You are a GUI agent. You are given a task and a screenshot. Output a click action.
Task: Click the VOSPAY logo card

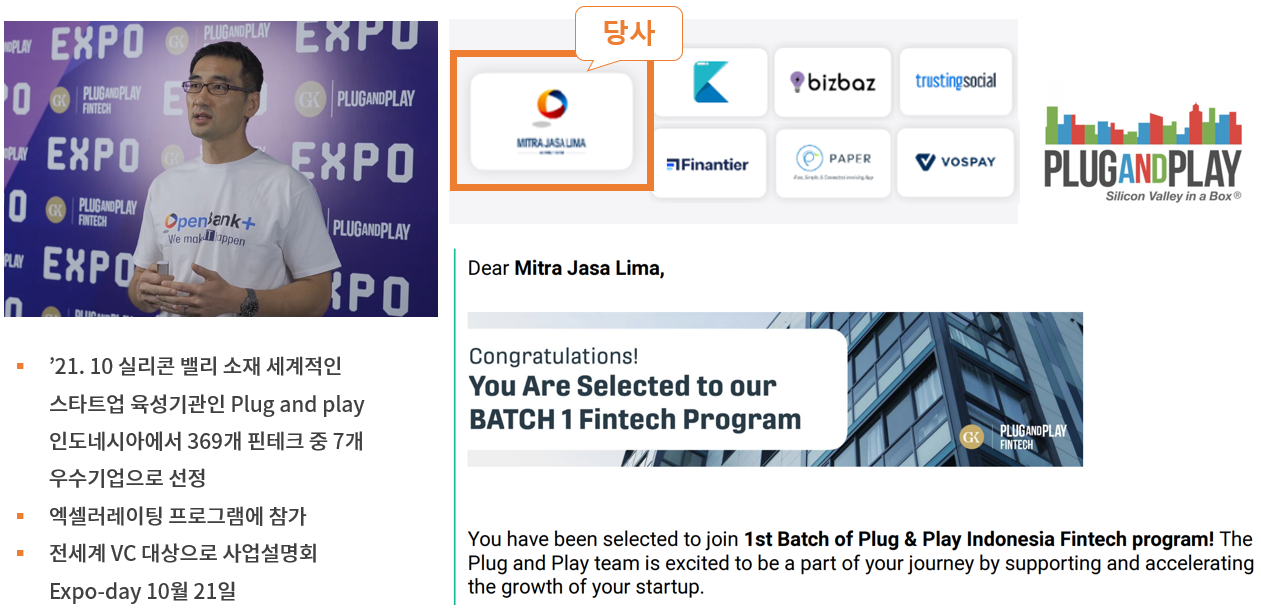[x=955, y=162]
